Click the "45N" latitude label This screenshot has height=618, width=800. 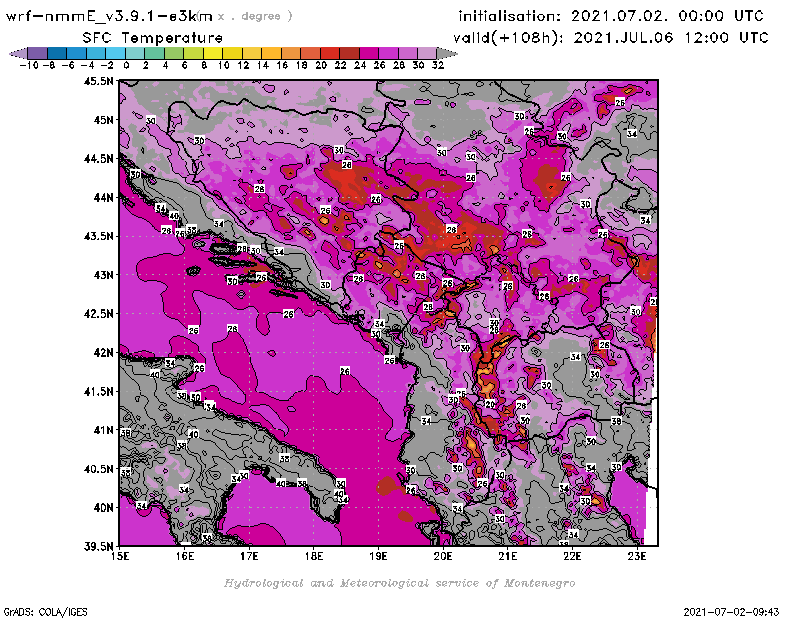(103, 120)
